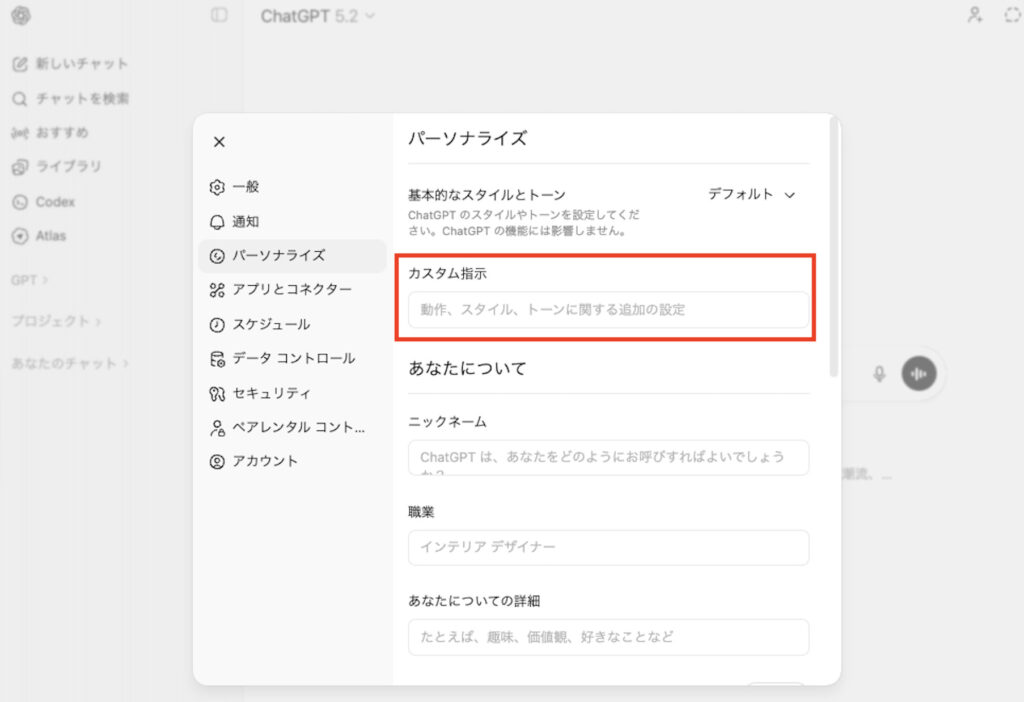Click the add person icon
Image resolution: width=1024 pixels, height=702 pixels.
pos(974,16)
